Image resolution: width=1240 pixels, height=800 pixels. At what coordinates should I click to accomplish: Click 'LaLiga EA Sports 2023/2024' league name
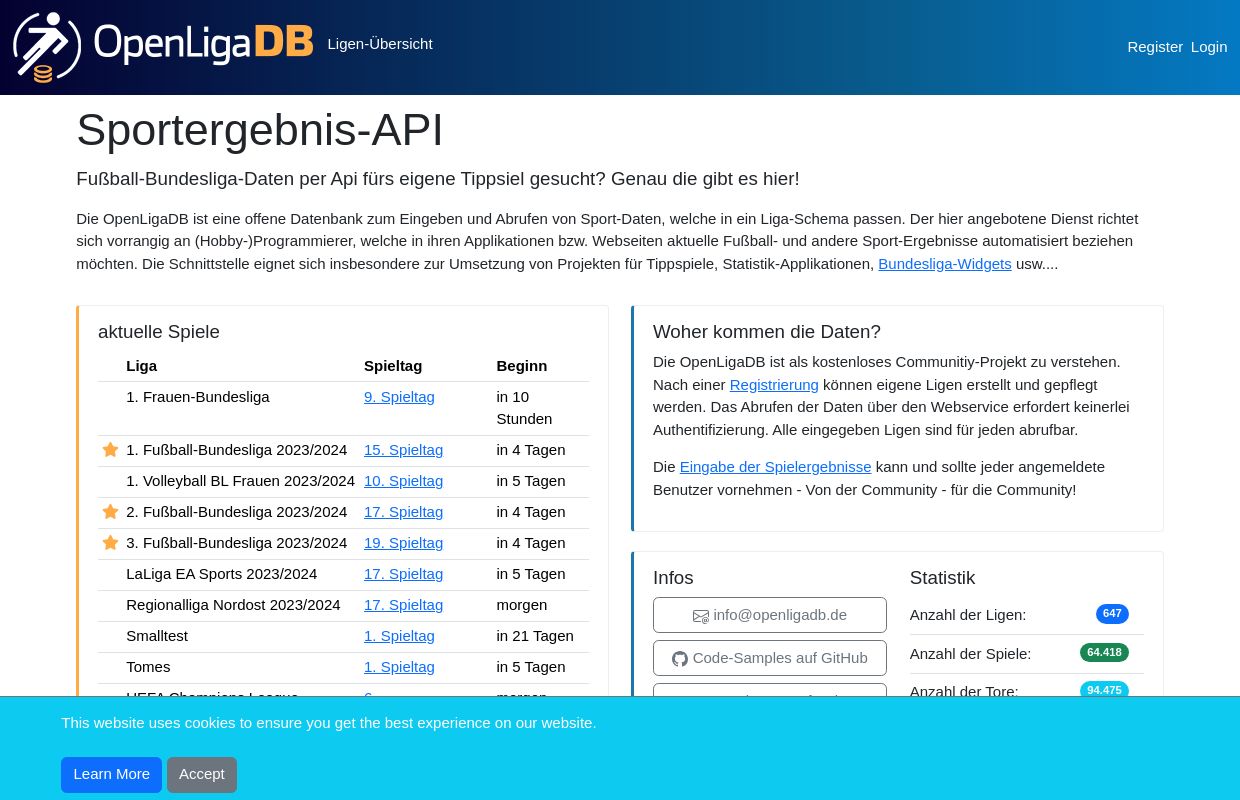[x=222, y=574]
